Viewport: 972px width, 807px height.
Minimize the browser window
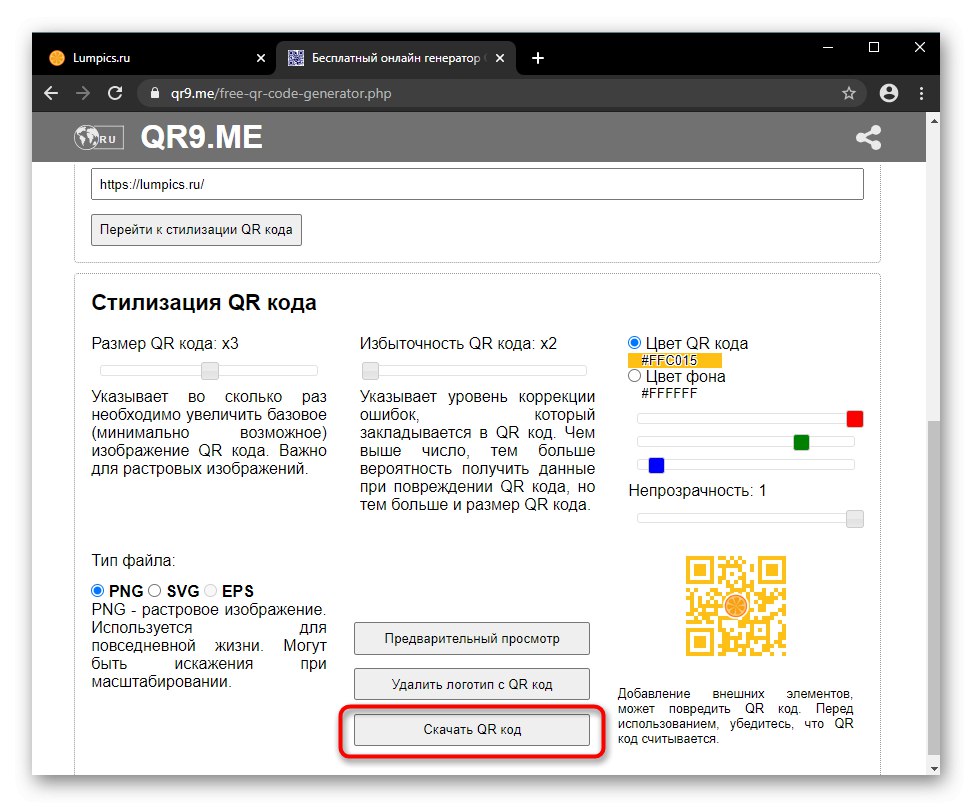[828, 47]
